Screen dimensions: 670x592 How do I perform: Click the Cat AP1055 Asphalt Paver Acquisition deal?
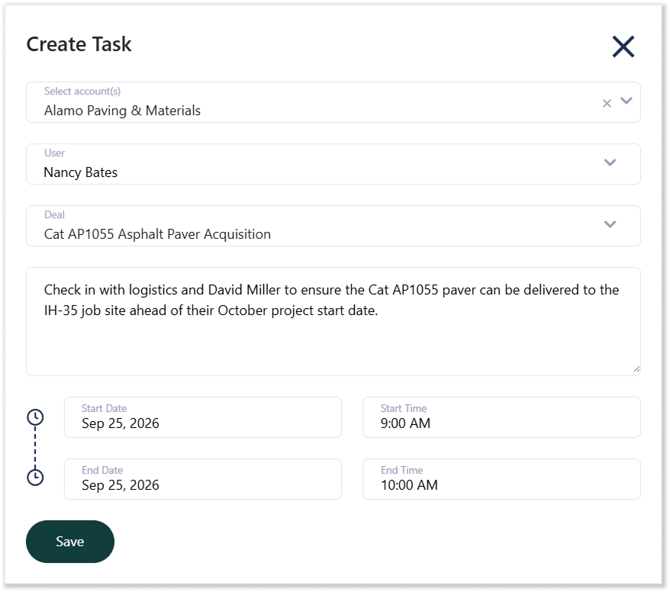pyautogui.click(x=157, y=234)
